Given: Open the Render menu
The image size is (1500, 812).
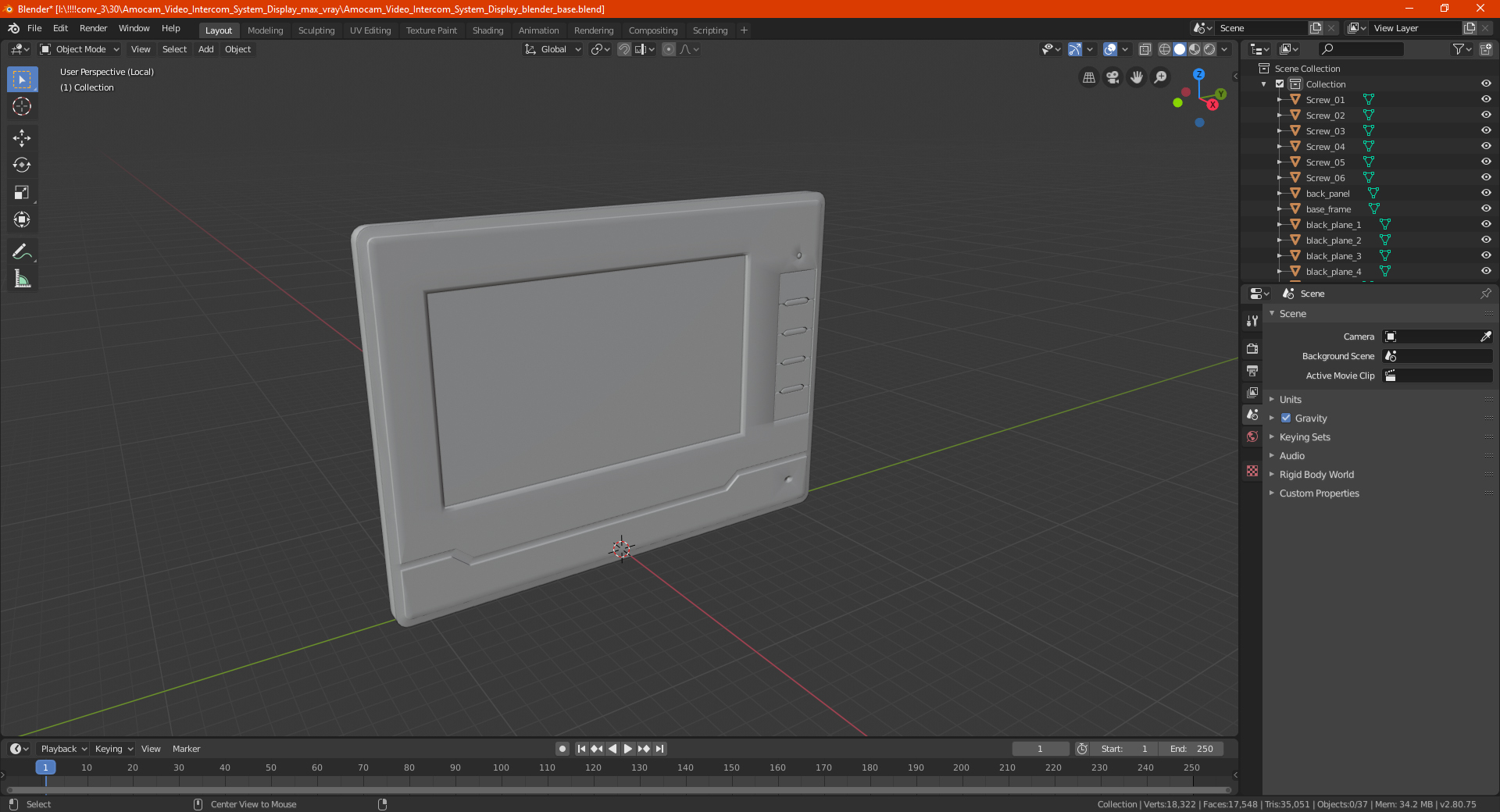Looking at the screenshot, I should [93, 28].
